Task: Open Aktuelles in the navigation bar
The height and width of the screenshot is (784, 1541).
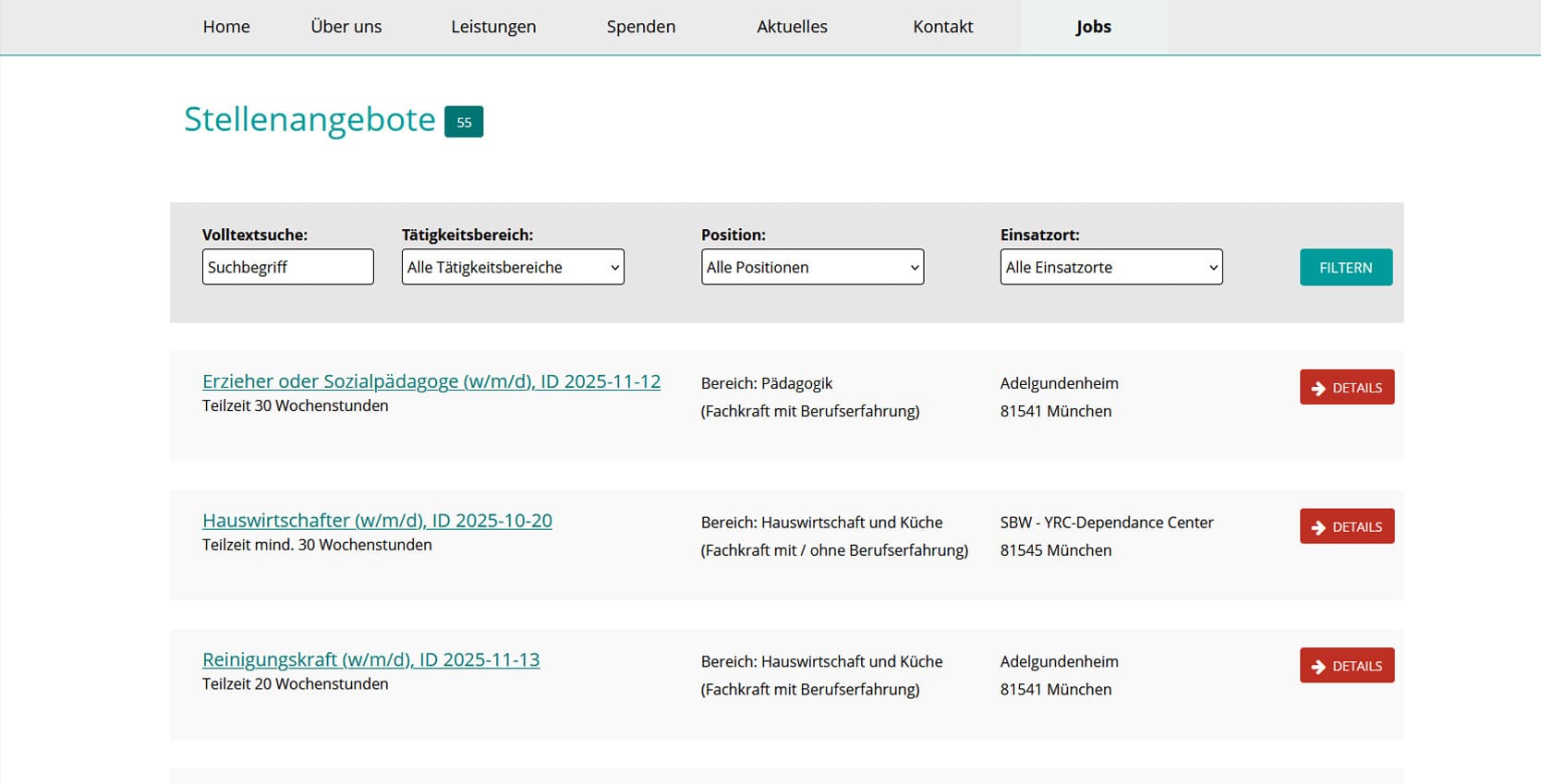Action: tap(792, 27)
